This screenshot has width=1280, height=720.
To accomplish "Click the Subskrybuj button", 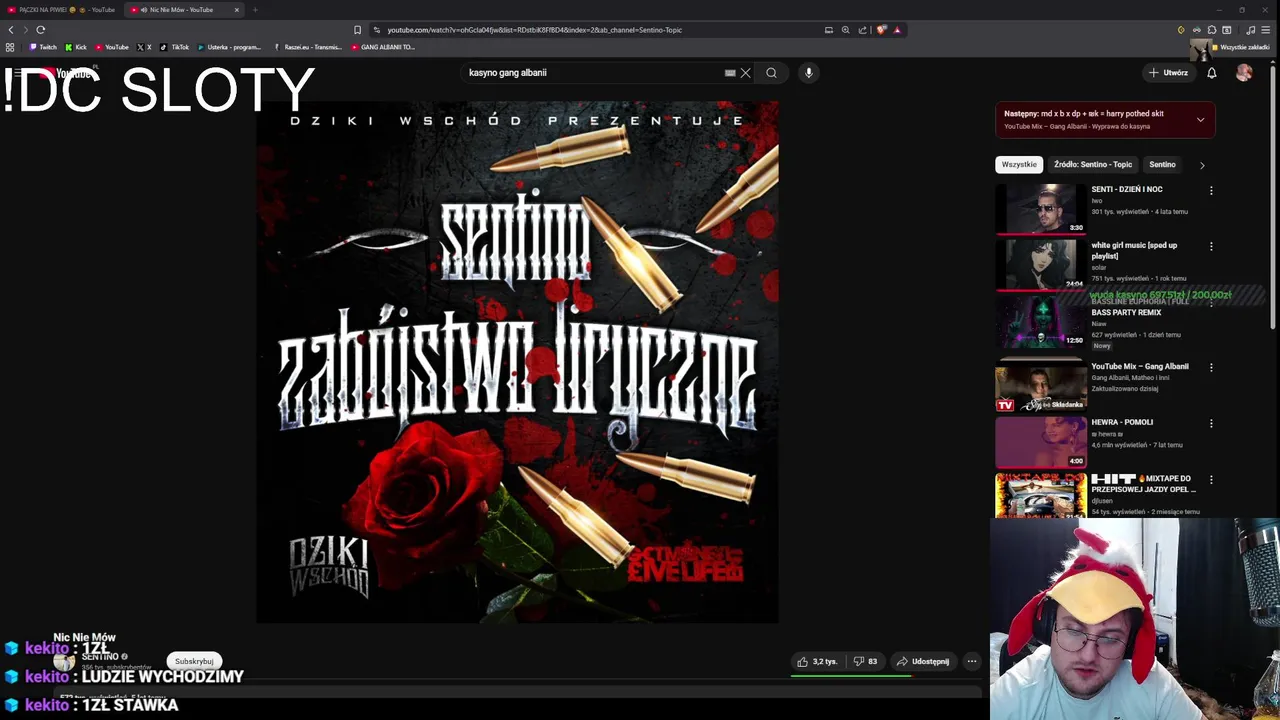I will click(194, 661).
